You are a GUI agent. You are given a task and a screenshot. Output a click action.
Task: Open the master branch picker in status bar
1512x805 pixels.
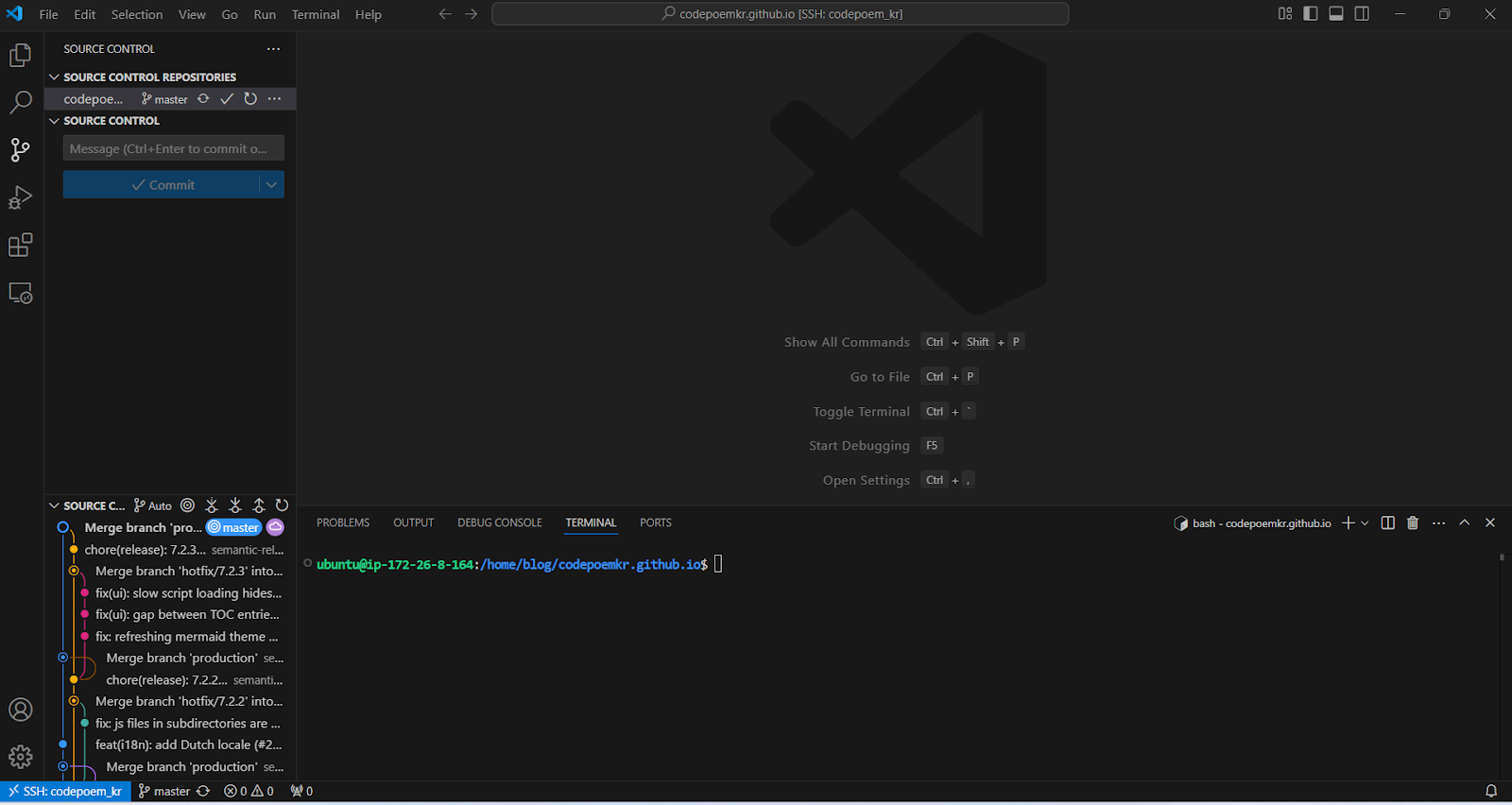click(164, 792)
